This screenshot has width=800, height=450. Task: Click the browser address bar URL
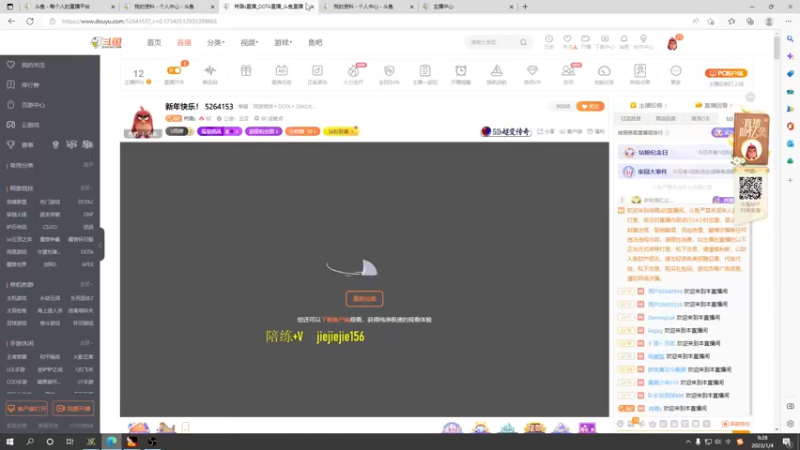click(x=139, y=21)
